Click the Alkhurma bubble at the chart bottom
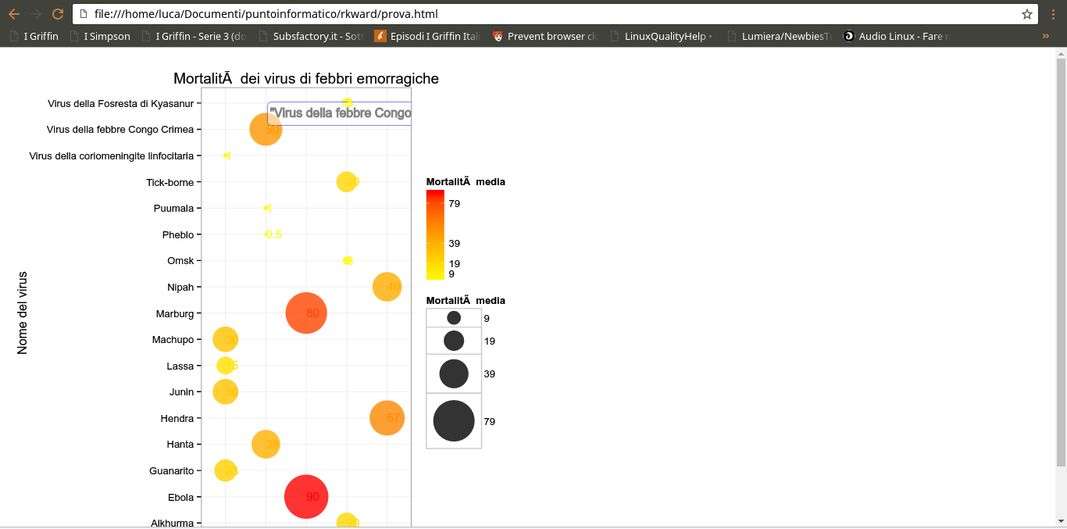Screen dimensions: 1067x529 (x=346, y=522)
